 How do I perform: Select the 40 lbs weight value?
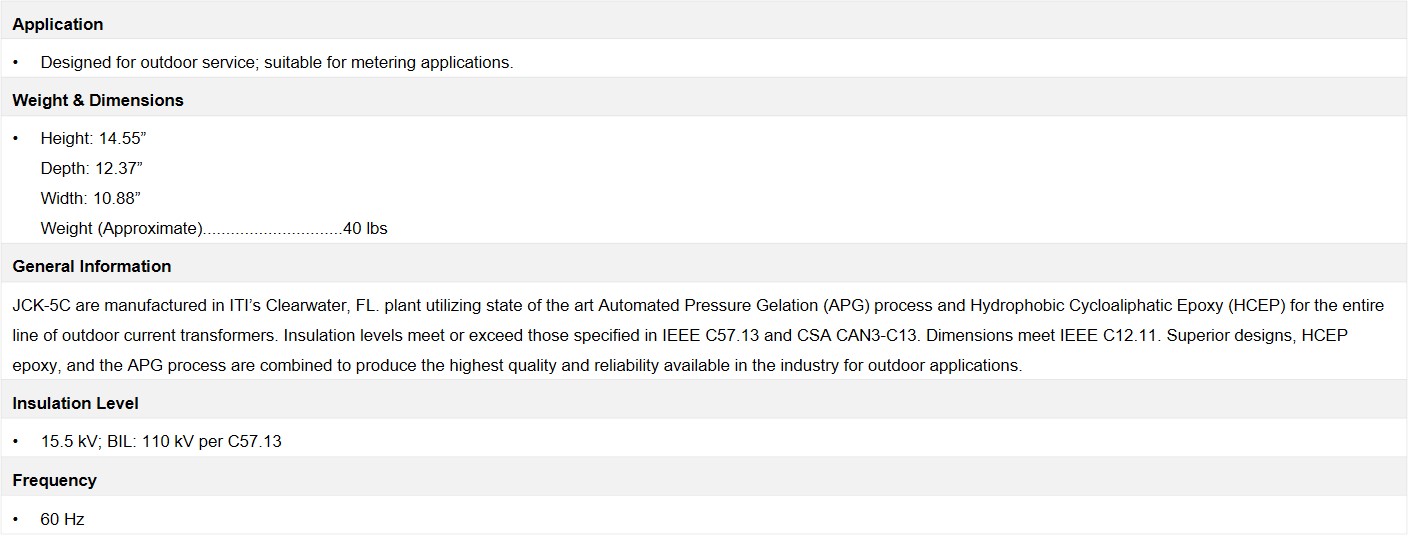[365, 228]
